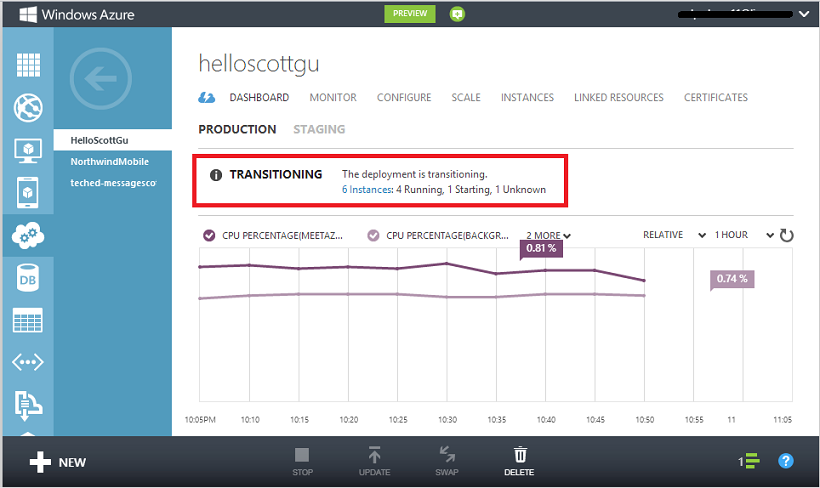Open the notifications list icon
The image size is (820, 488).
[x=749, y=461]
